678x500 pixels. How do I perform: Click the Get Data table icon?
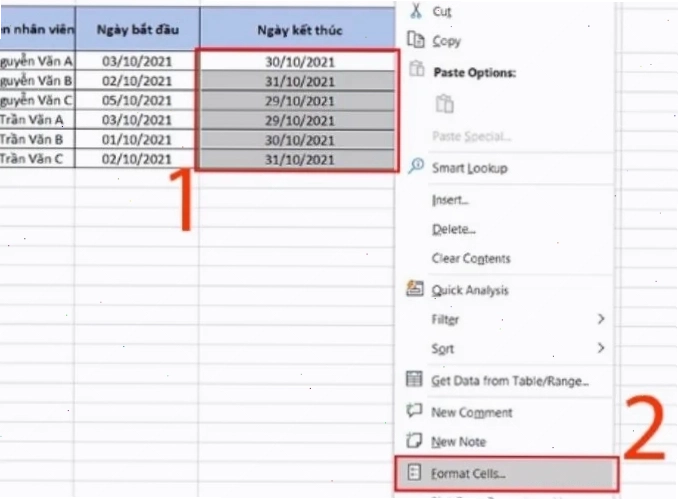click(414, 379)
